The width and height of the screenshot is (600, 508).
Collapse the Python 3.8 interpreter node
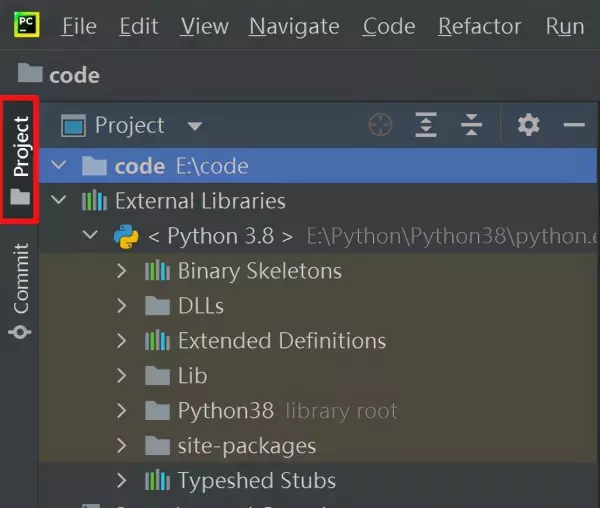pos(90,234)
